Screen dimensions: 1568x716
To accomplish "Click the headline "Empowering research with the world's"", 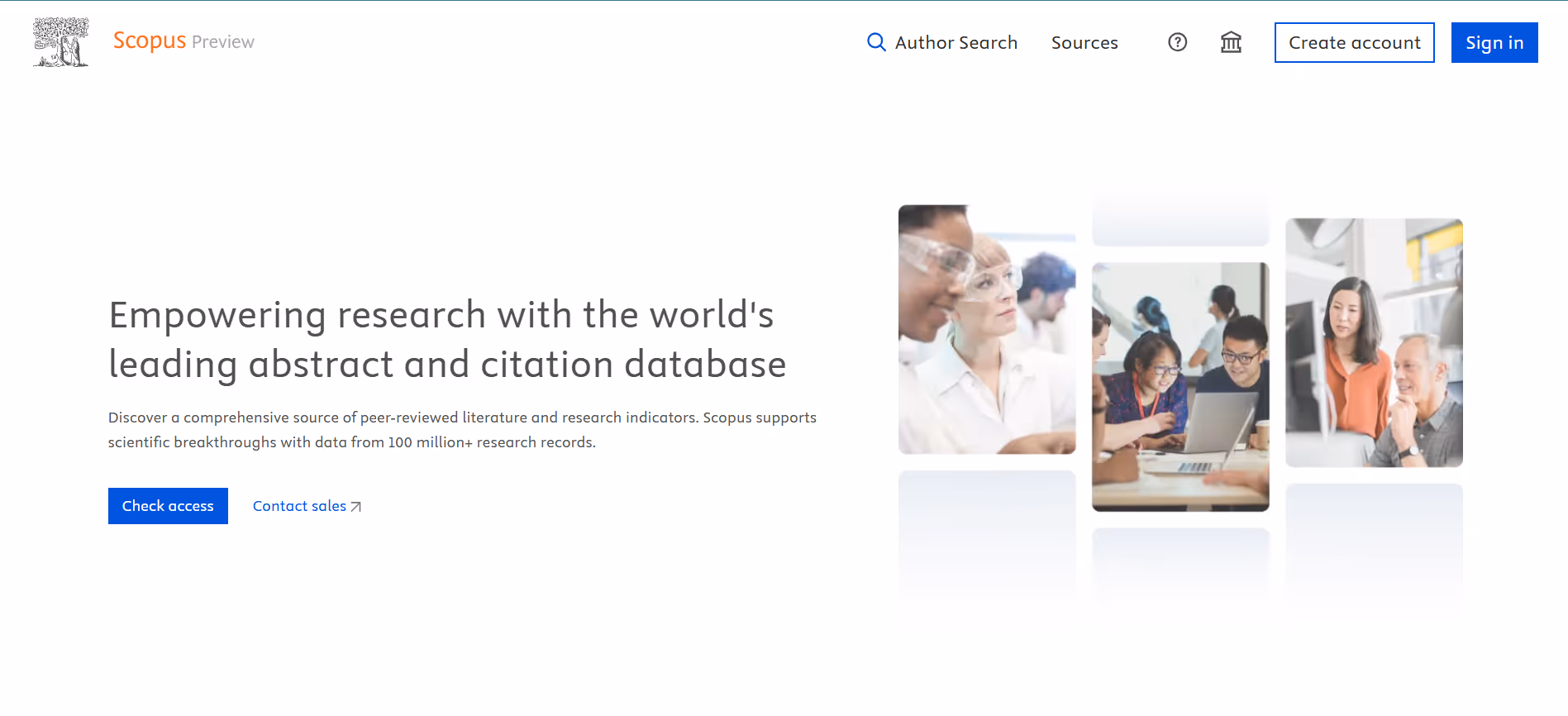I will coord(441,315).
